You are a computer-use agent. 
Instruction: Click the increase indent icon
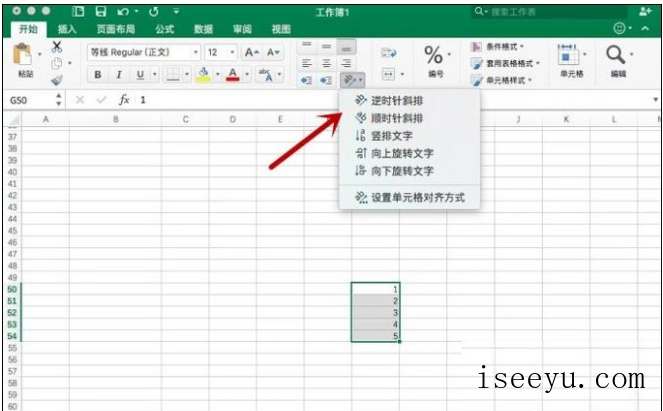pos(326,80)
